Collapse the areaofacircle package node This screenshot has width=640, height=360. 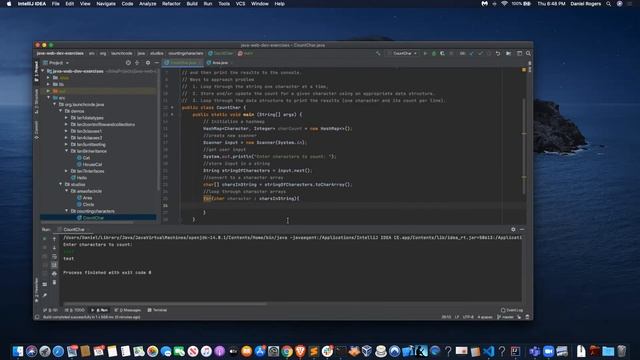(67, 191)
